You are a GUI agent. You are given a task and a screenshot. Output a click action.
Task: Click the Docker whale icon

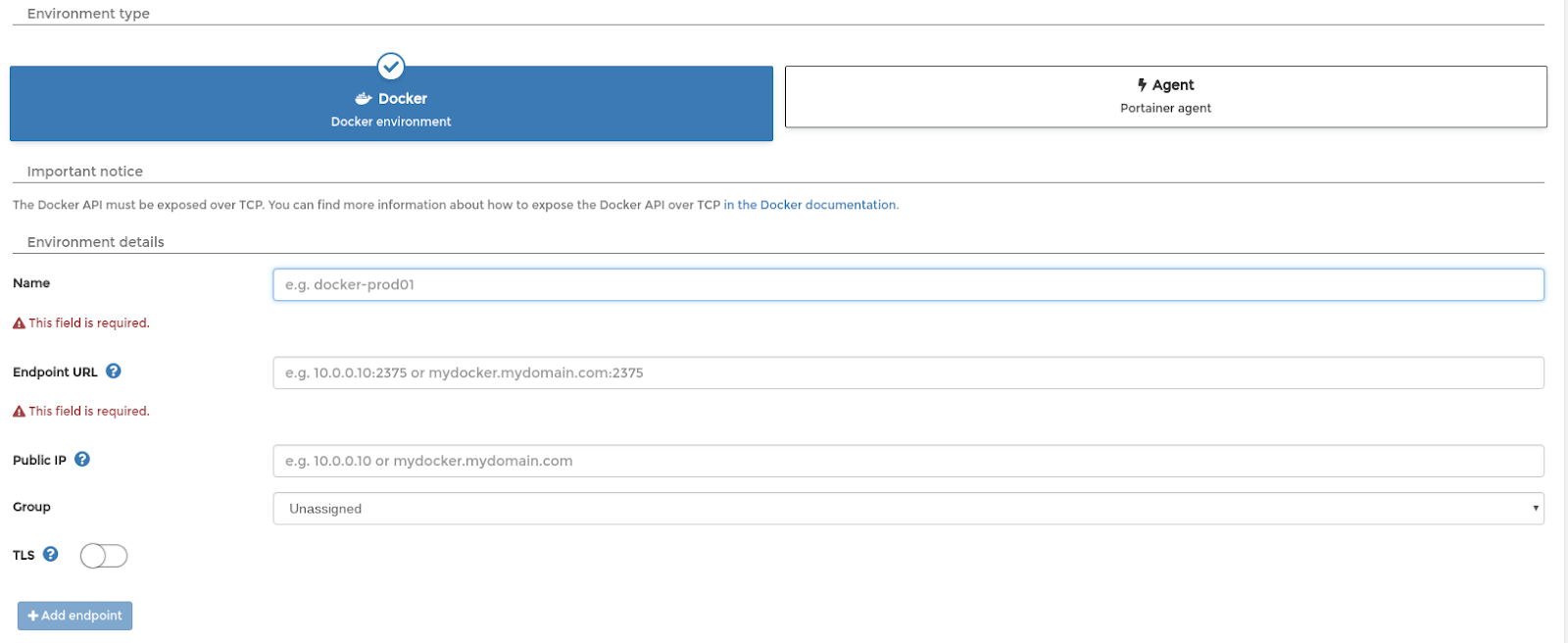click(364, 99)
